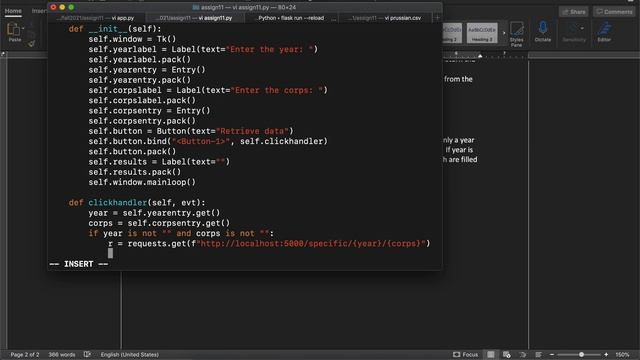Click the "<Button-1>" string in code
The height and width of the screenshot is (360, 640).
point(200,141)
